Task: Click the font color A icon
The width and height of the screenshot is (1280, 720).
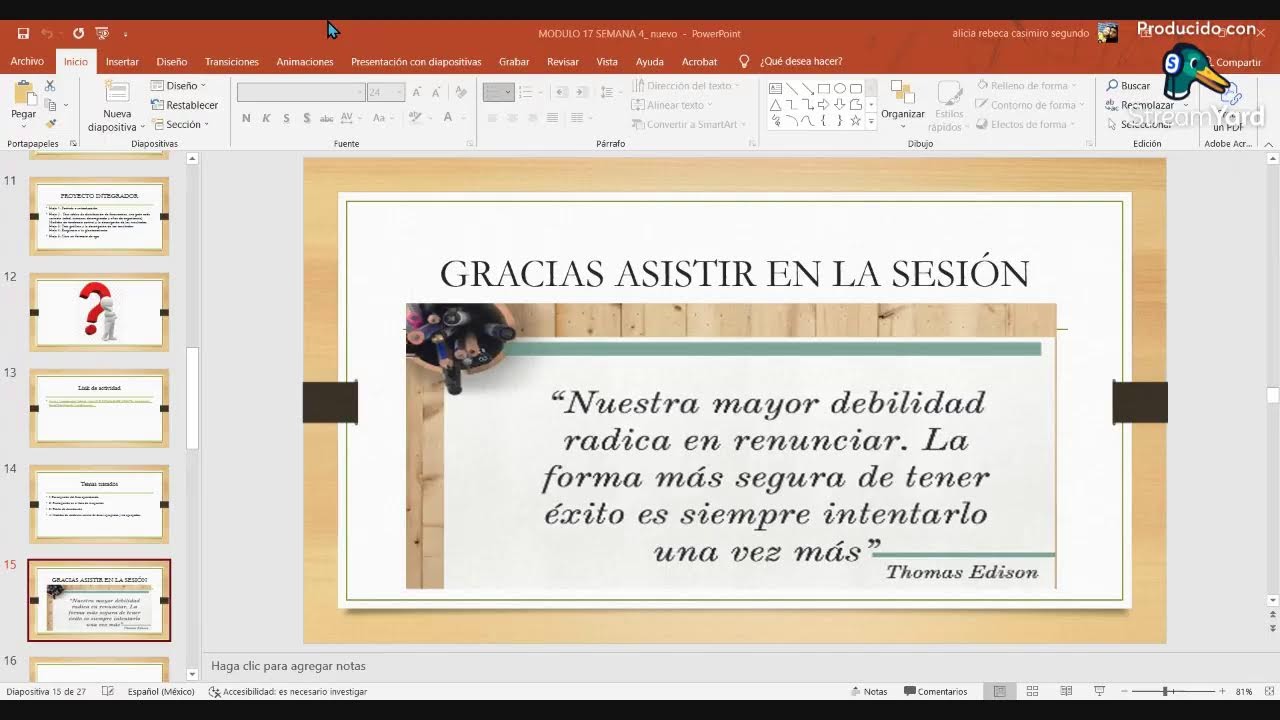Action: (450, 118)
